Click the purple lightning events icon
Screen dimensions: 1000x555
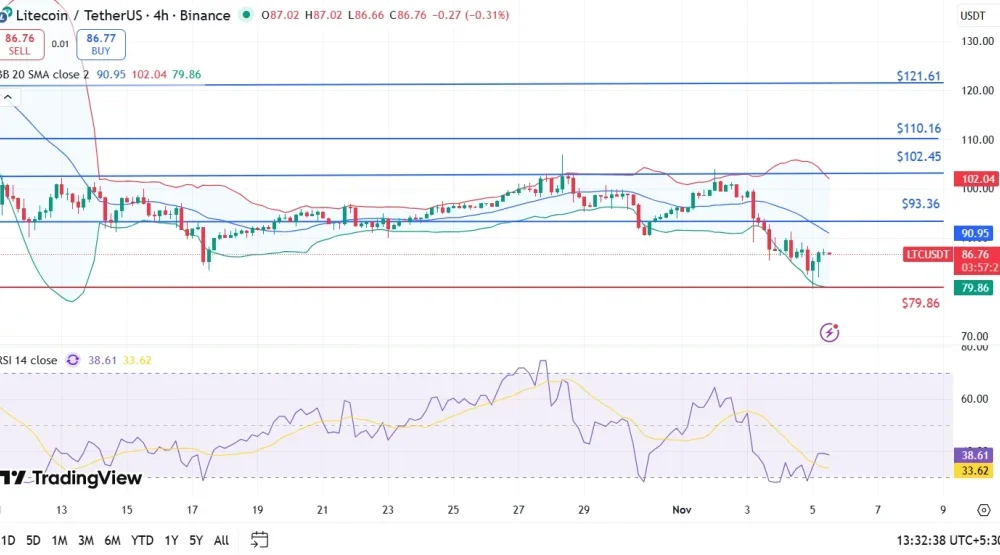tap(828, 332)
